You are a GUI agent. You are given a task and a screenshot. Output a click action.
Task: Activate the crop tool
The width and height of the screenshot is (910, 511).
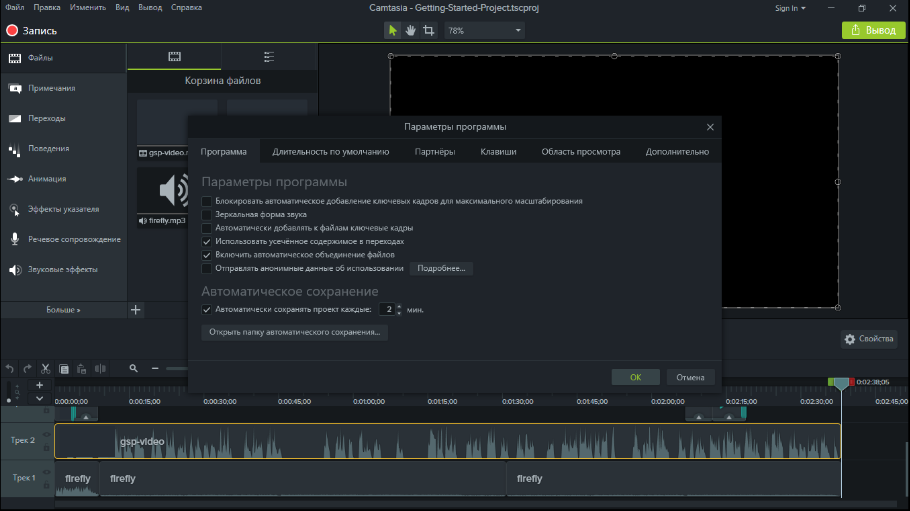428,31
